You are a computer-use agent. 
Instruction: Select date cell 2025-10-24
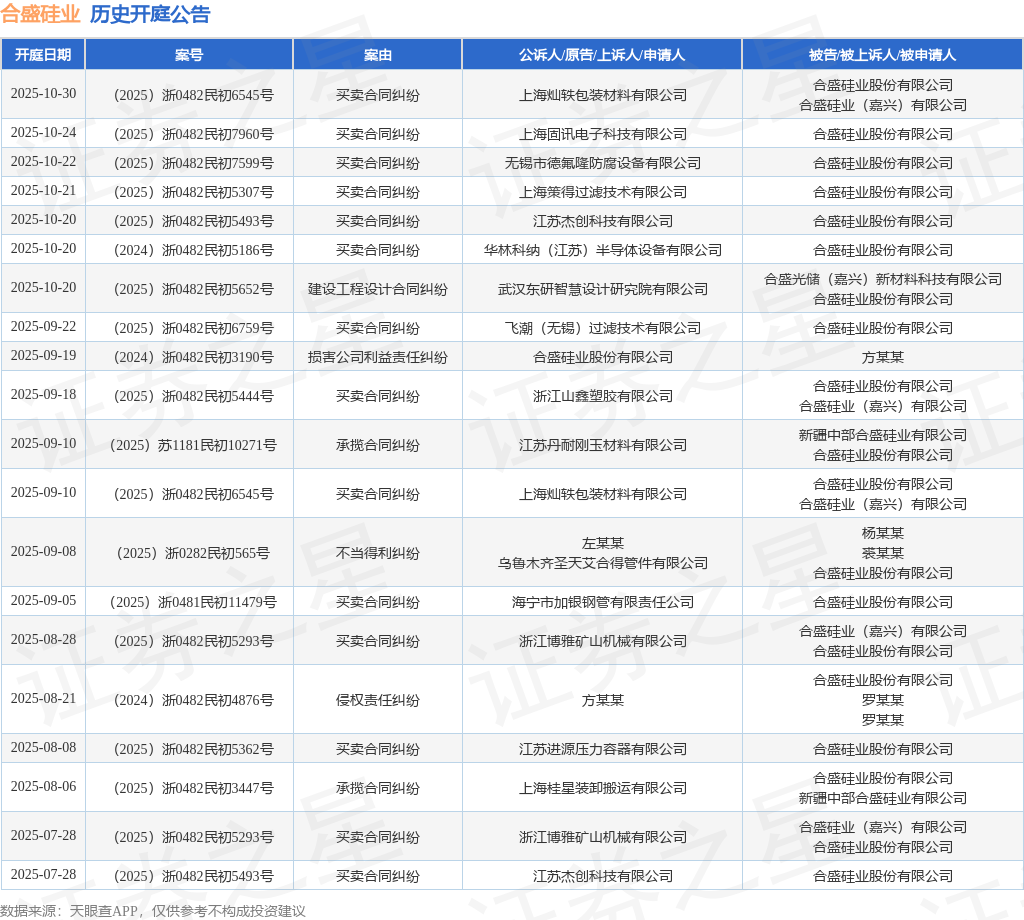43,133
